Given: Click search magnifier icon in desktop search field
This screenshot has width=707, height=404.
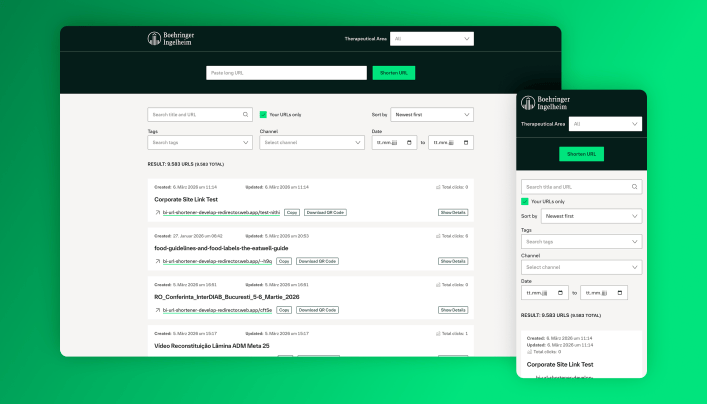Looking at the screenshot, I should coord(246,115).
